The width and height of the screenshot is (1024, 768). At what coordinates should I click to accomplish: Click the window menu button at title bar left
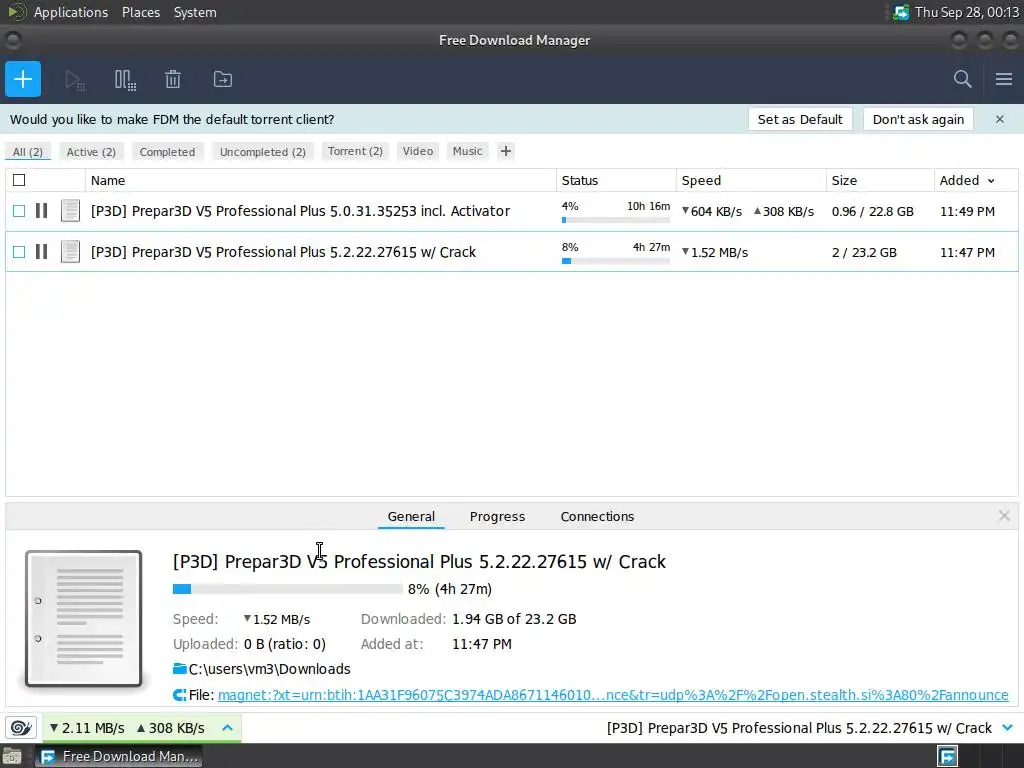click(13, 40)
